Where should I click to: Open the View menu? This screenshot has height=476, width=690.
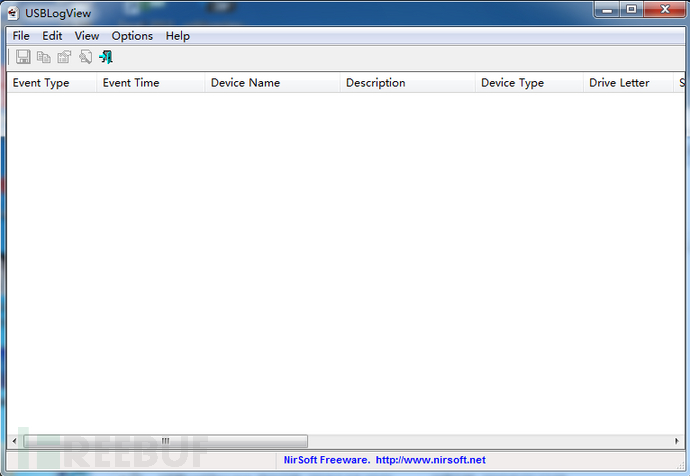pos(87,36)
